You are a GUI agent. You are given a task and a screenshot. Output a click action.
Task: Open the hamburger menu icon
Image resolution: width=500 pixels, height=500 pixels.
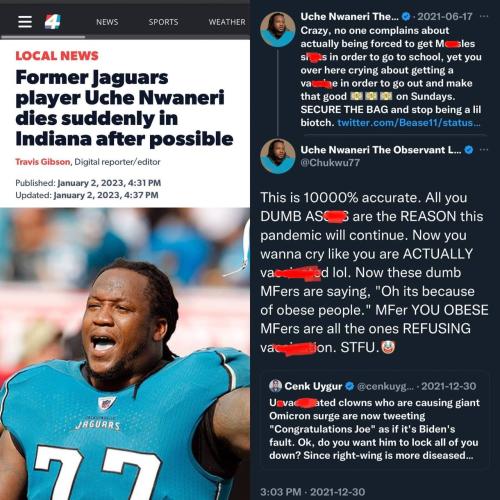[x=25, y=22]
